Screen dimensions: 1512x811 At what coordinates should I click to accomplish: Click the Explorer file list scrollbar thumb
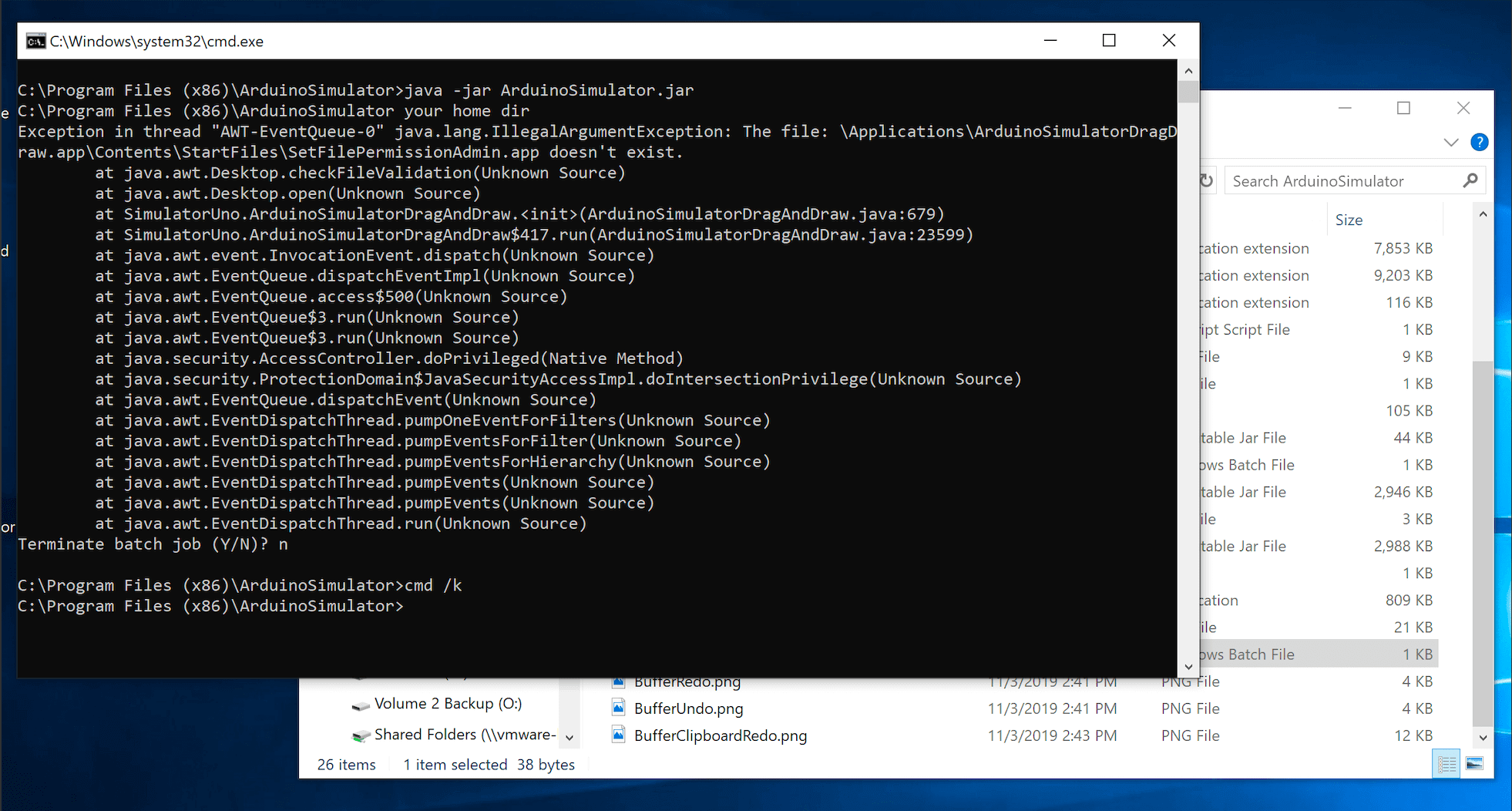tap(1483, 543)
